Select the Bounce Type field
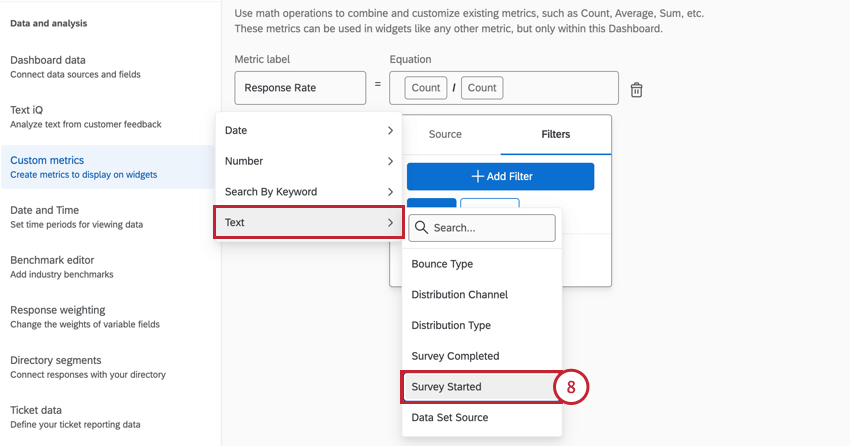This screenshot has width=850, height=446. [x=442, y=264]
